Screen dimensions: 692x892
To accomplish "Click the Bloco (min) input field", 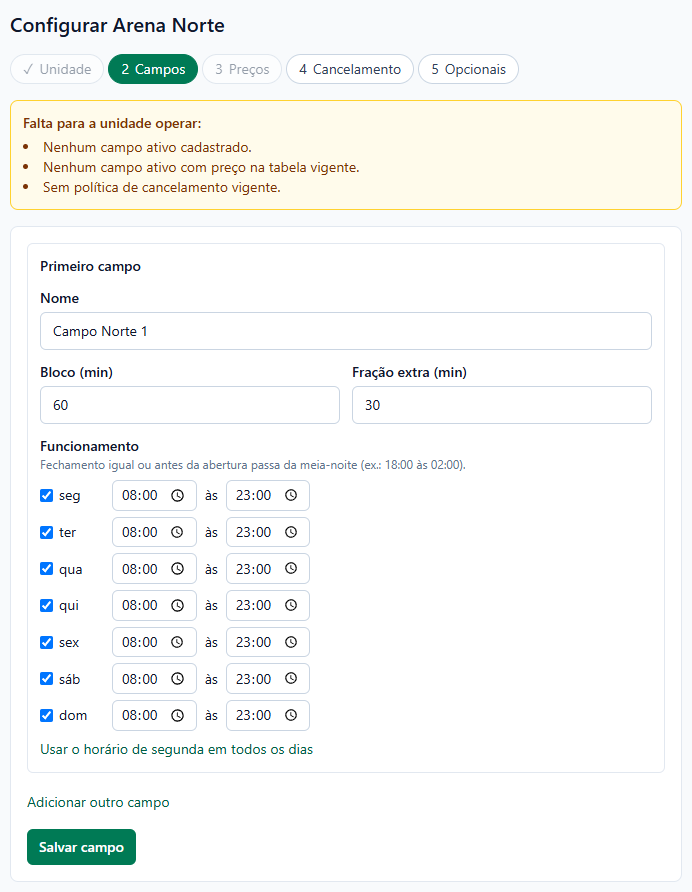I will [190, 405].
